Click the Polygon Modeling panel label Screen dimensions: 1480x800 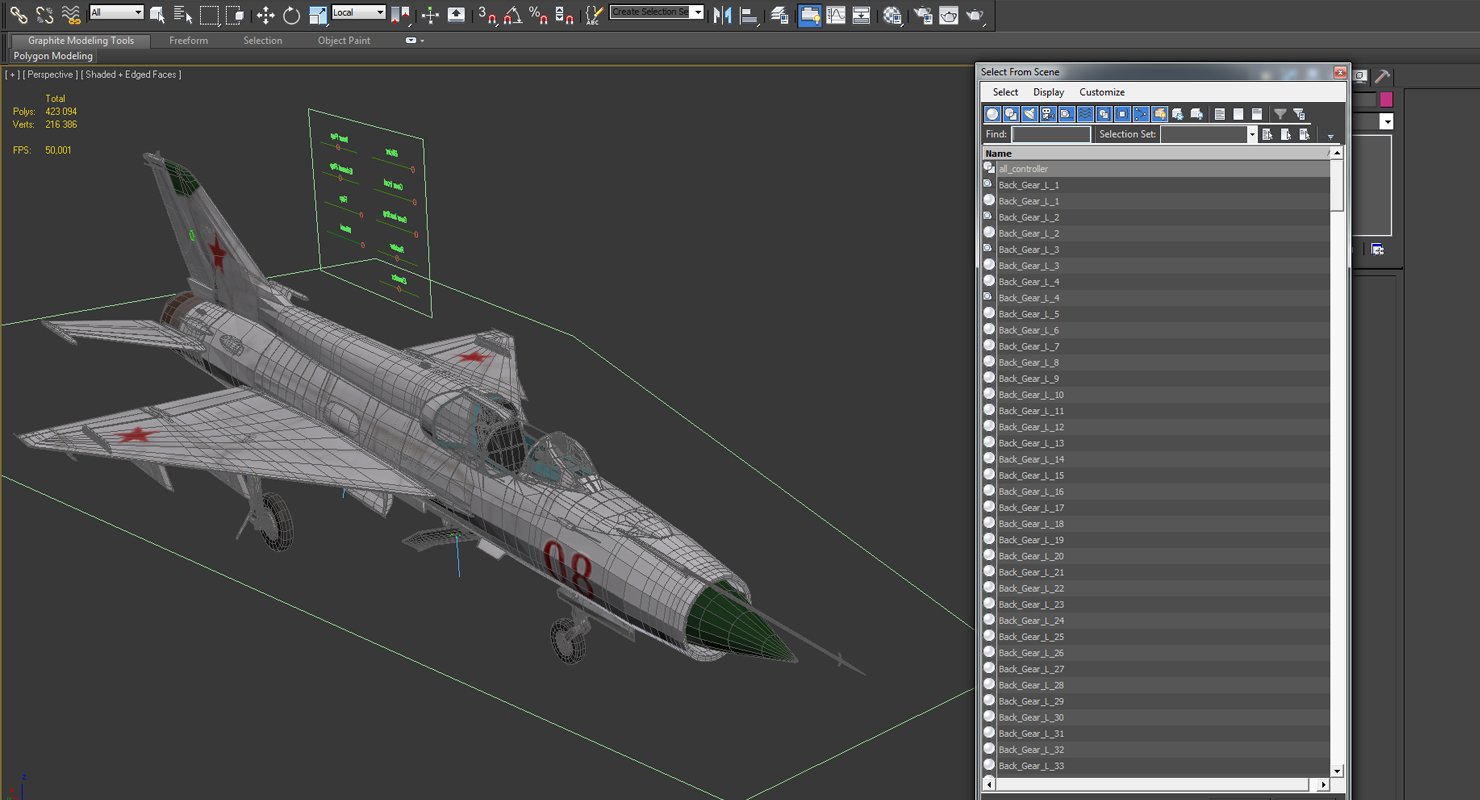pyautogui.click(x=53, y=56)
